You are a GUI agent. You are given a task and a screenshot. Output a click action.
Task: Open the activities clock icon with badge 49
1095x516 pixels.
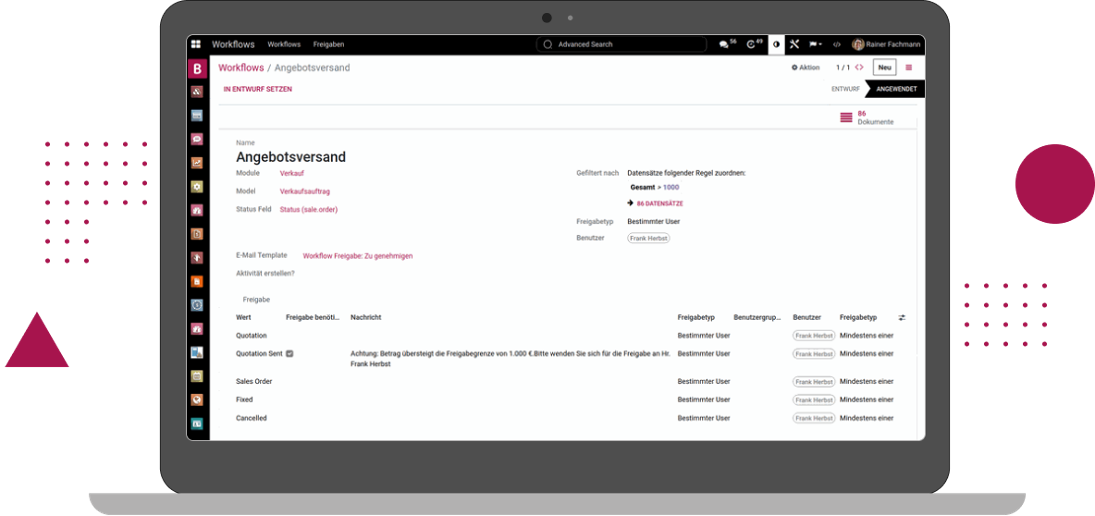click(753, 45)
